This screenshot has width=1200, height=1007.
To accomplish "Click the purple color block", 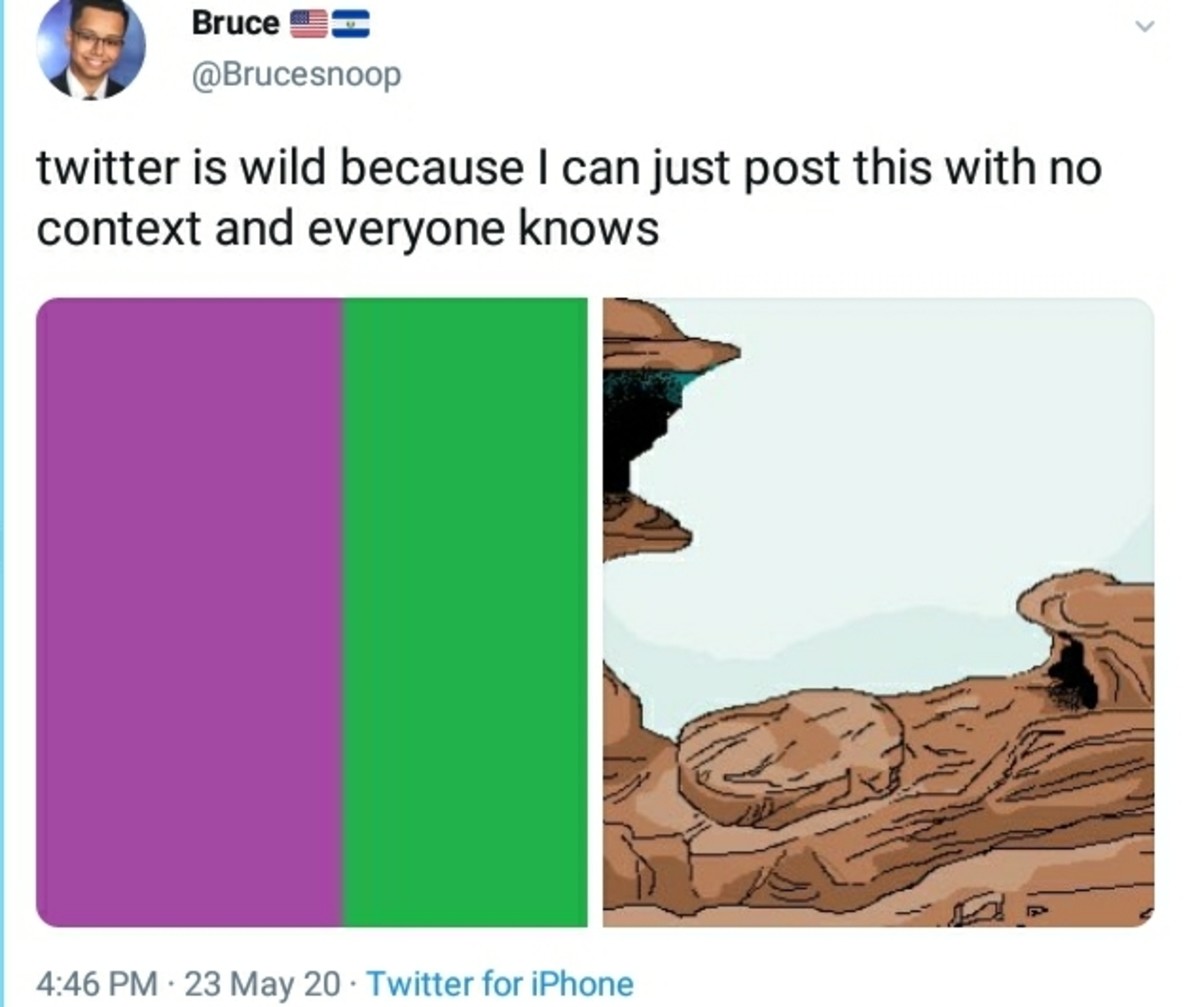I will [x=190, y=610].
